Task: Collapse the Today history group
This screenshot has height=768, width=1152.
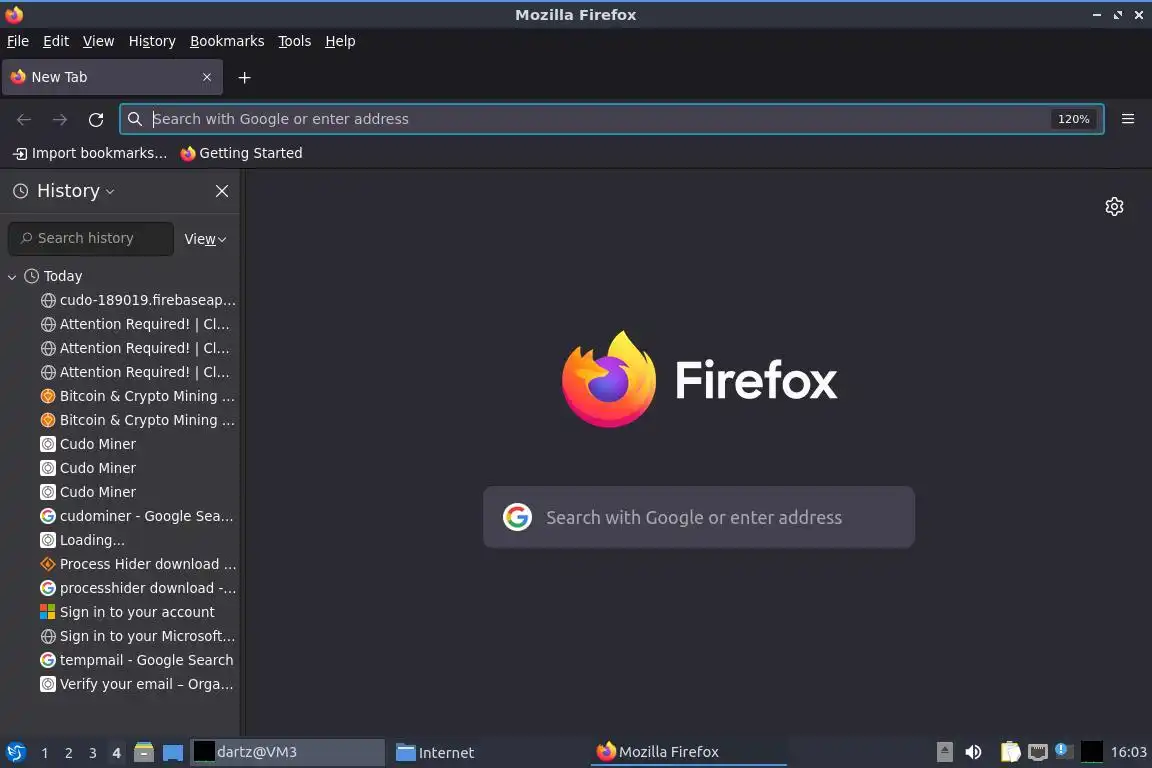Action: click(12, 276)
